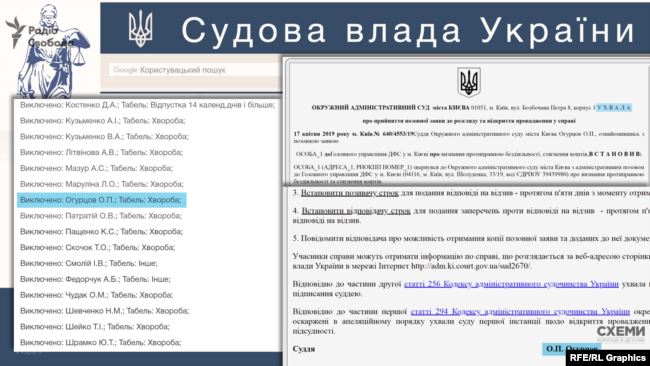The image size is (650, 366).
Task: Click paragraph 5 'Повідомити відповідача' text
Action: coord(471,238)
